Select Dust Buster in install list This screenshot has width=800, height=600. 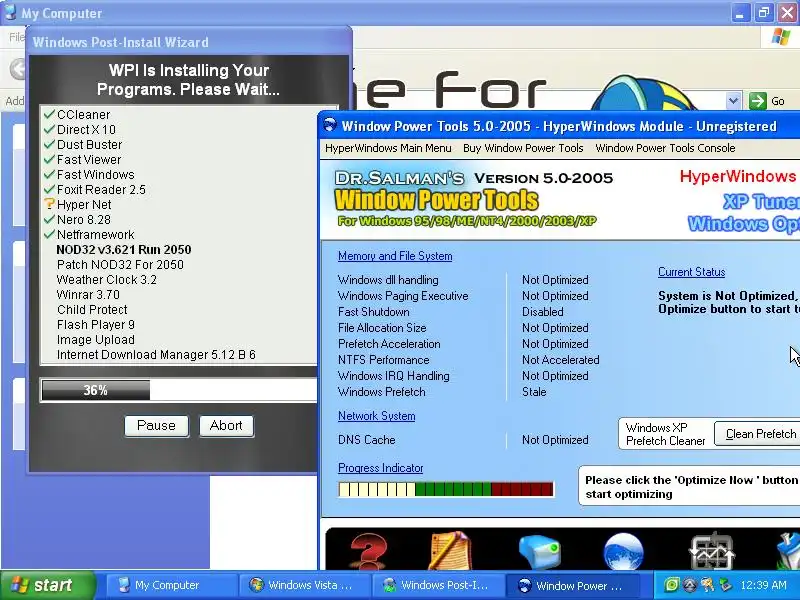click(89, 144)
